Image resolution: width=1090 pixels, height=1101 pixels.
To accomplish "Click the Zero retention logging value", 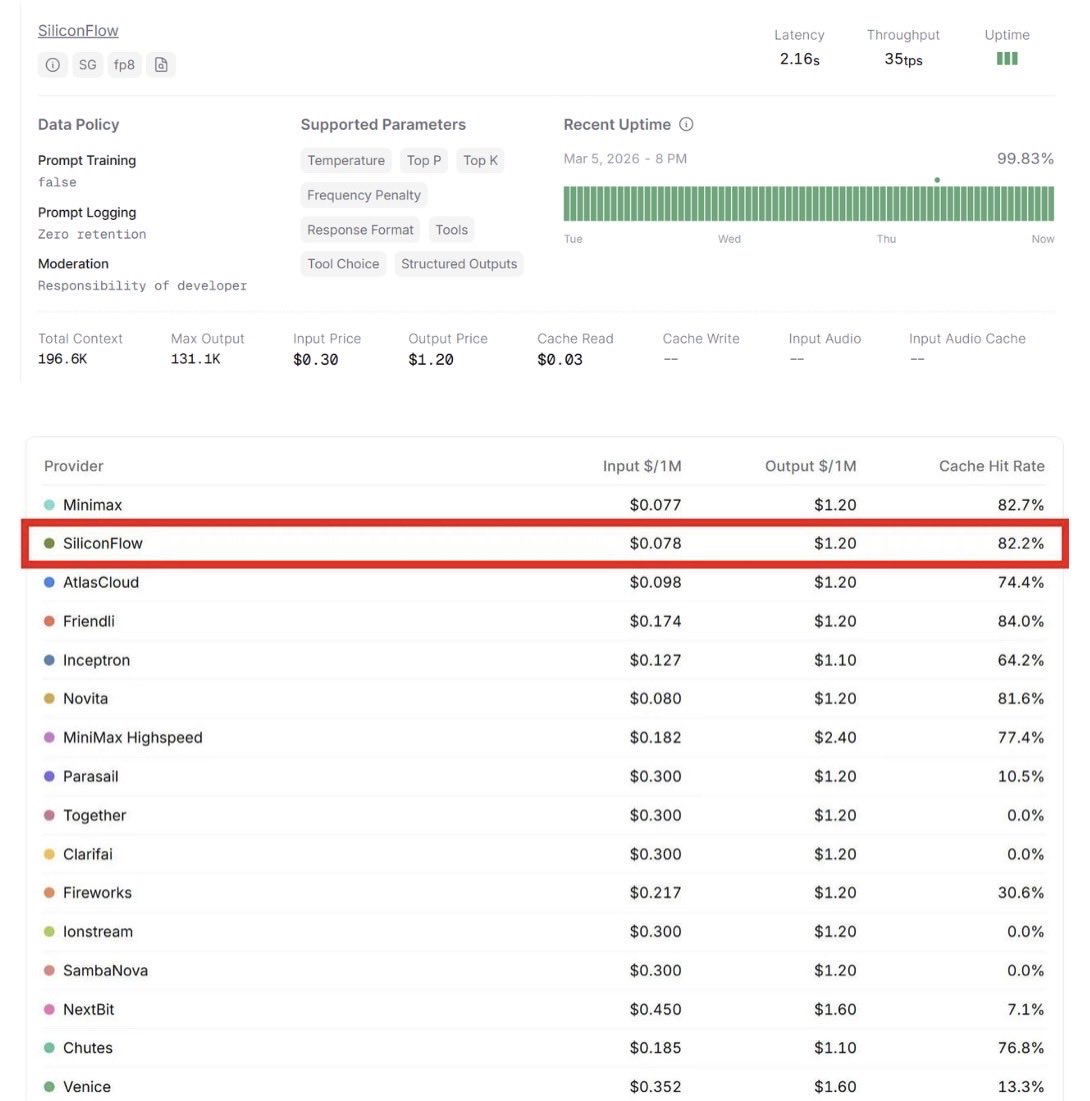I will point(92,234).
